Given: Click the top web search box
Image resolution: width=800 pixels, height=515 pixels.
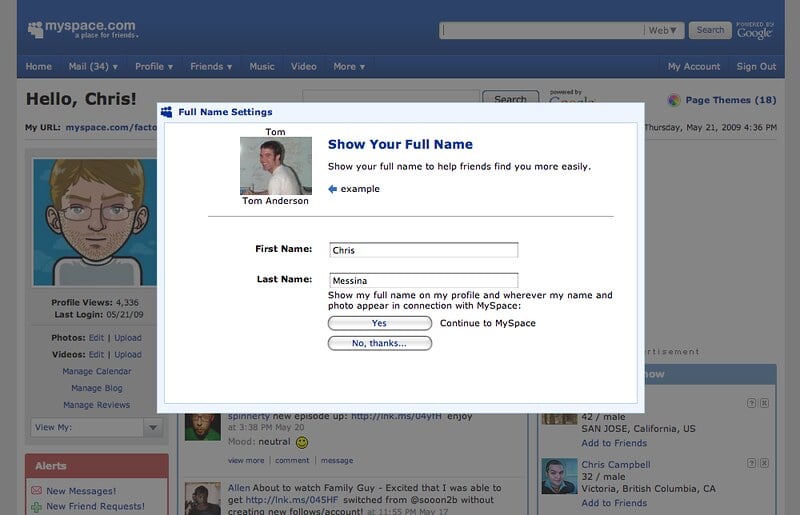Looking at the screenshot, I should pyautogui.click(x=542, y=31).
